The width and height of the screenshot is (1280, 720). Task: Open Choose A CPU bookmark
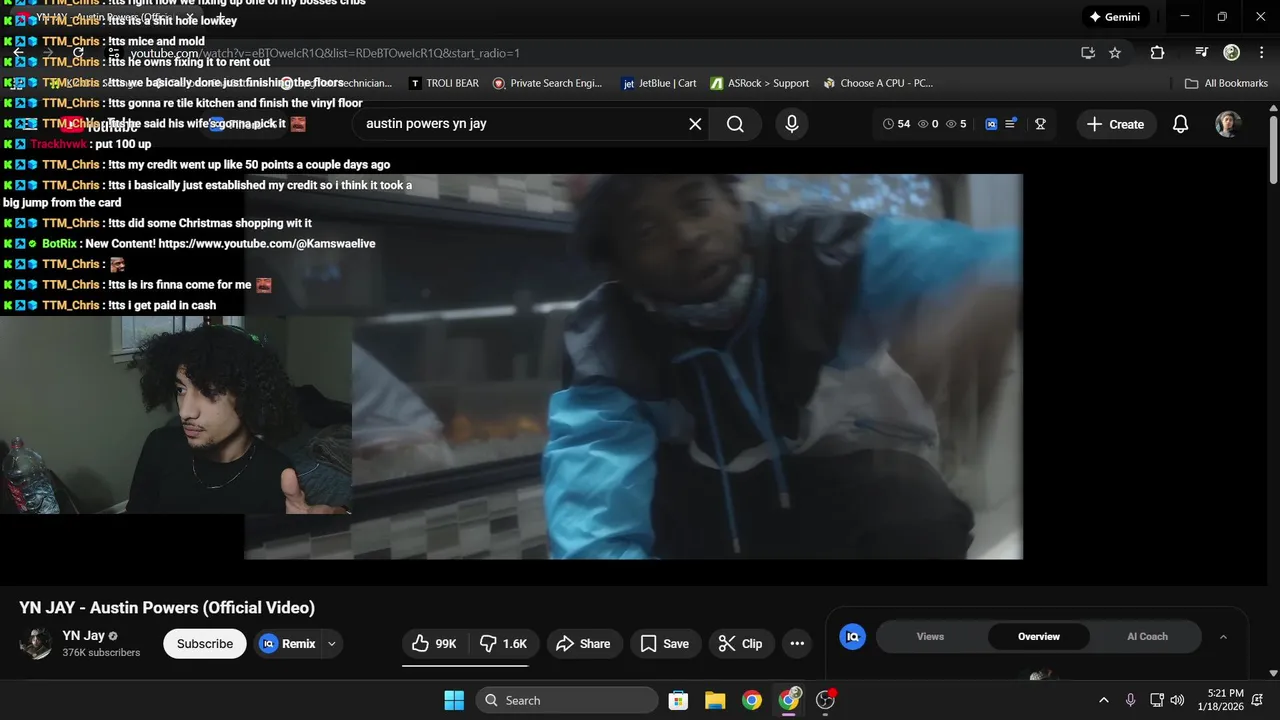tap(878, 83)
